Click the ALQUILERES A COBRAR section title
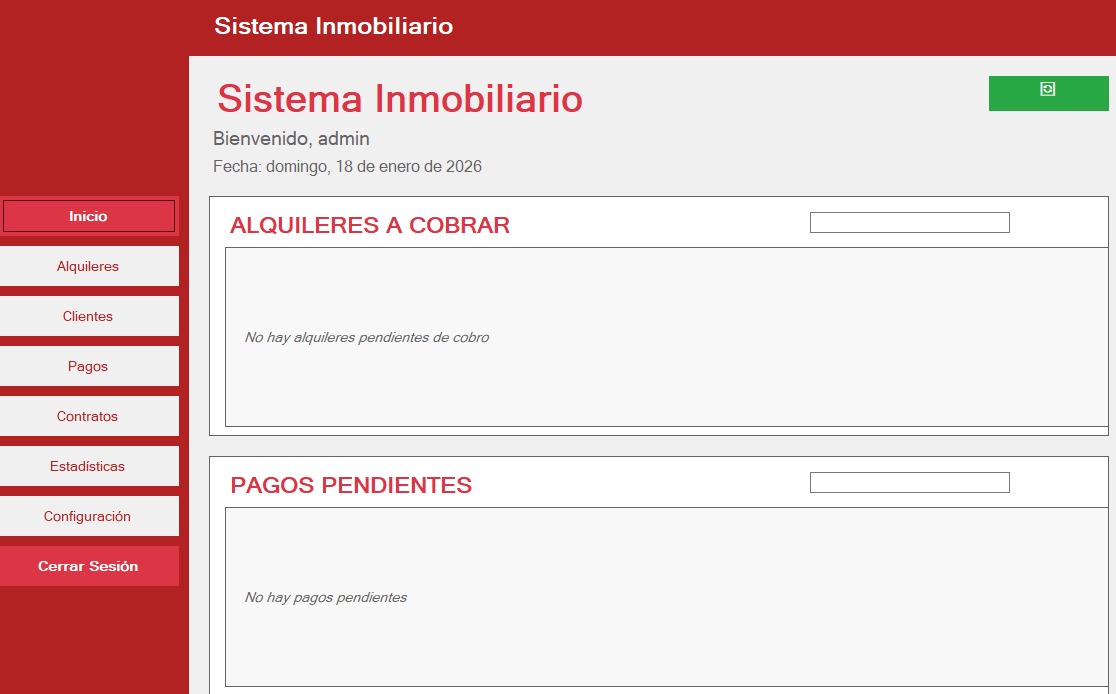 coord(370,225)
